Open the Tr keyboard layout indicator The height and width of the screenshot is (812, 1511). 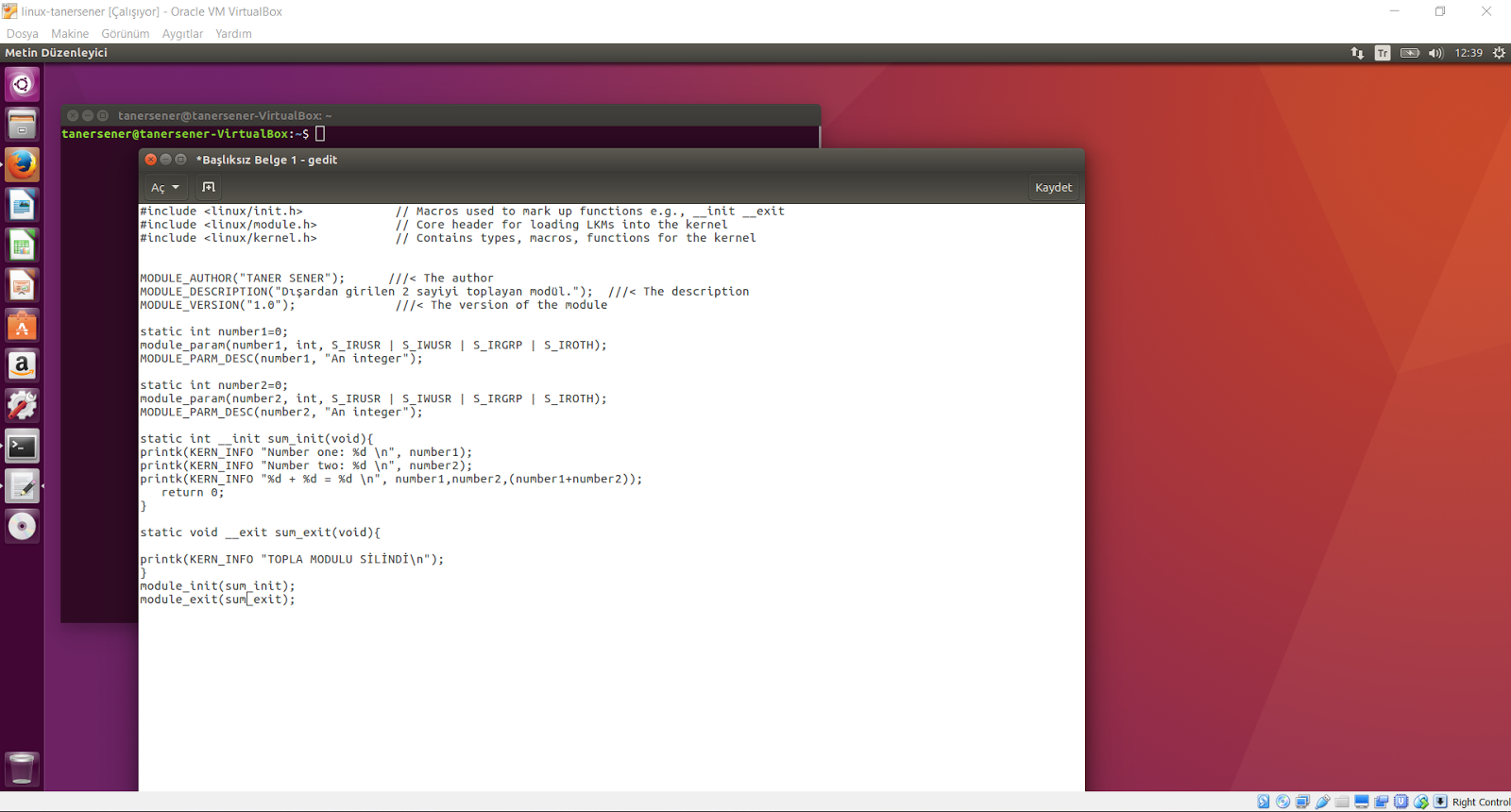click(1383, 53)
